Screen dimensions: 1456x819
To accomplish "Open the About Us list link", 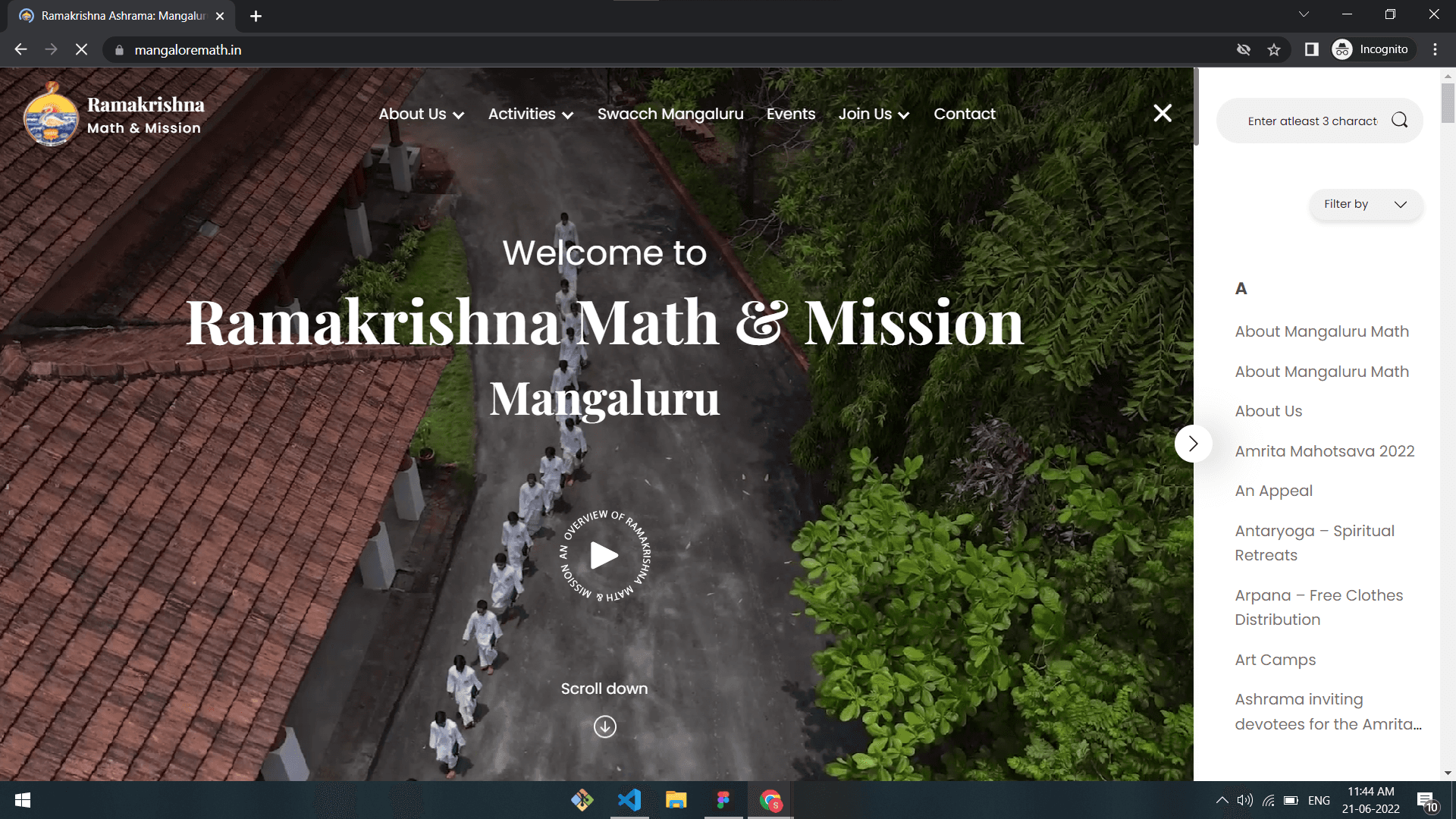I will (1268, 411).
